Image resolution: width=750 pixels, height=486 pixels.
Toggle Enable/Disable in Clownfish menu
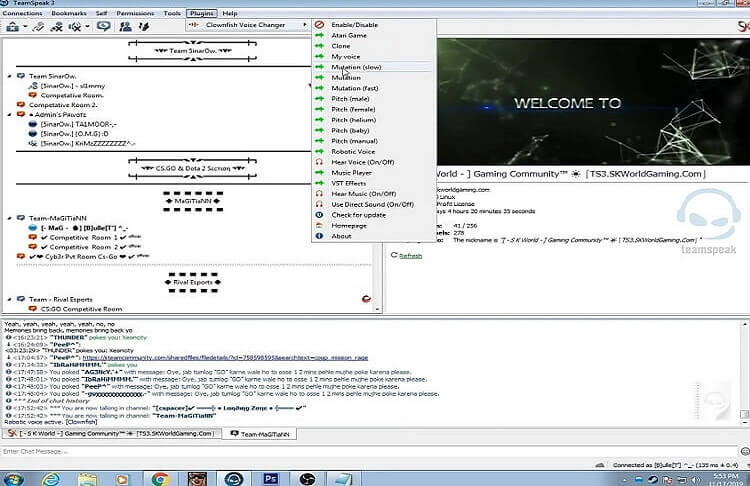click(x=373, y=25)
